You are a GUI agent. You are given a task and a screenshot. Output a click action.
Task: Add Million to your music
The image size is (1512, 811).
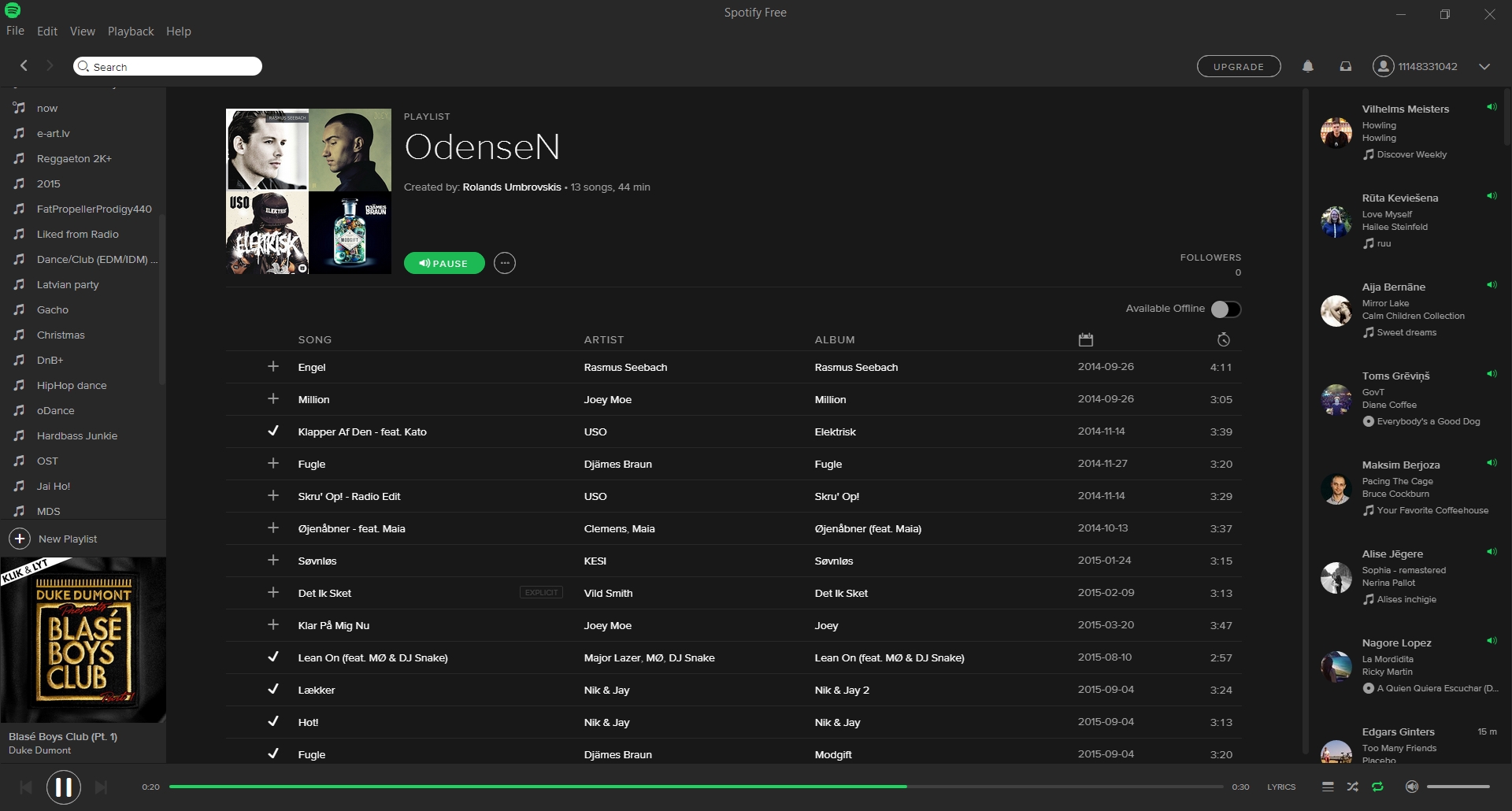pos(273,398)
